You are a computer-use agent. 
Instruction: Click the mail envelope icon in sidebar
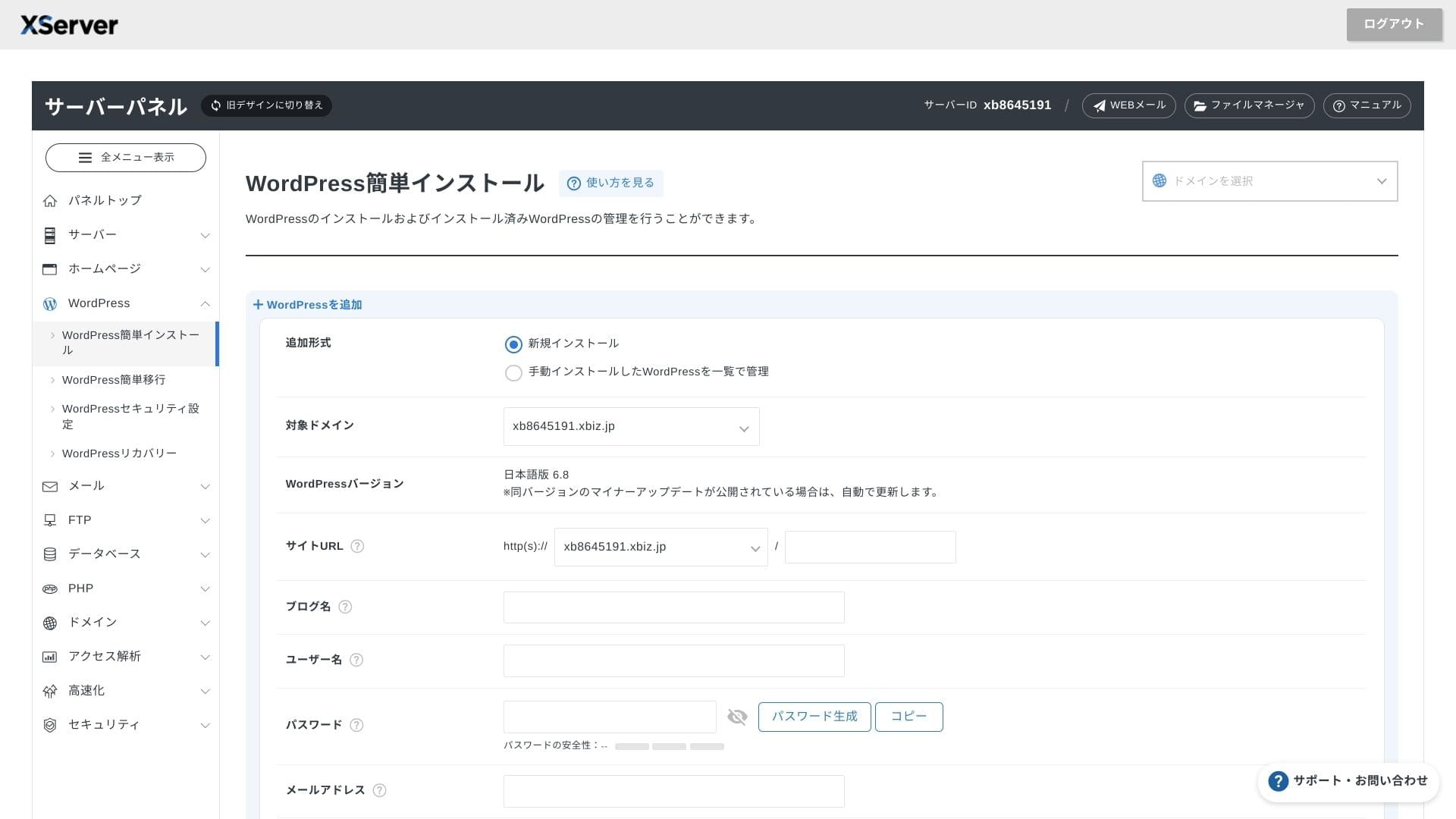point(50,486)
